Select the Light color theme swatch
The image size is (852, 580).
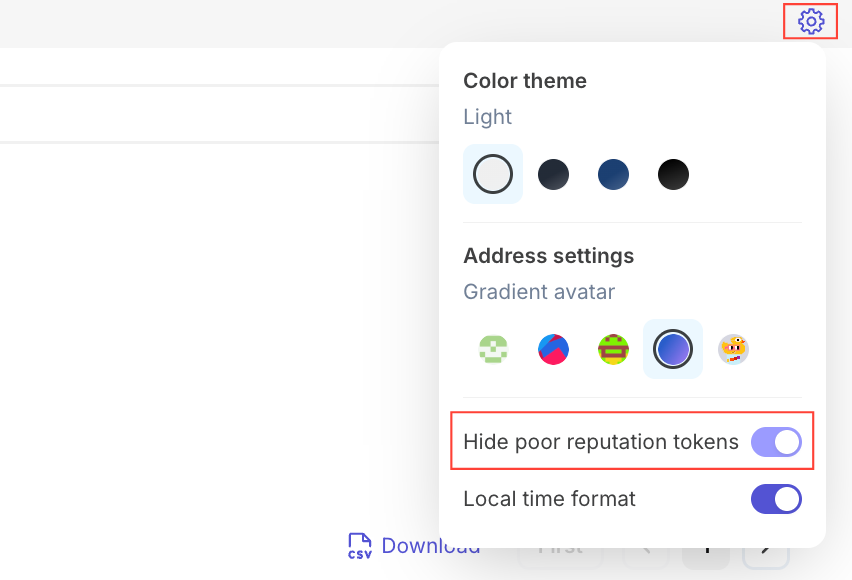tap(493, 174)
